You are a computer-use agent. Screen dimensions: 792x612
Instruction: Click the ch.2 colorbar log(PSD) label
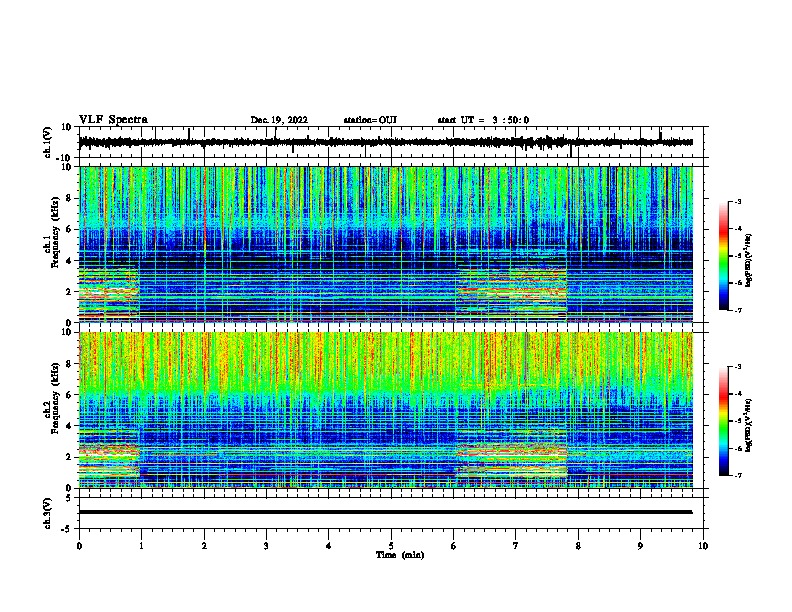(x=748, y=425)
